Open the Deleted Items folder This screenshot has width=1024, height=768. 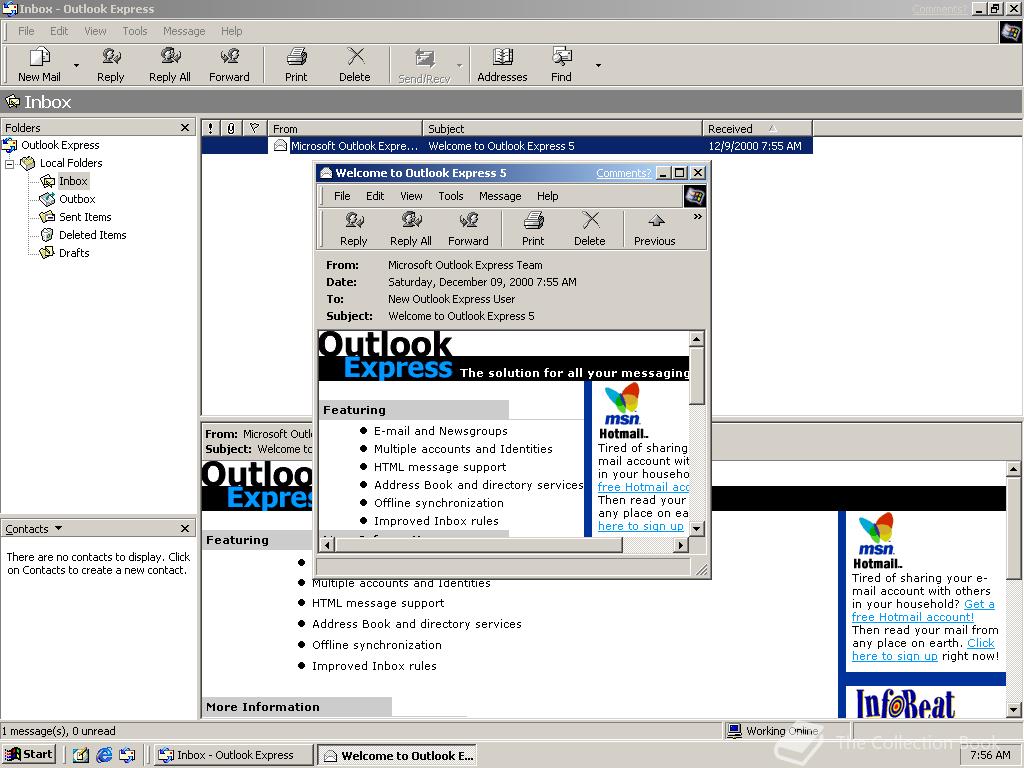93,235
